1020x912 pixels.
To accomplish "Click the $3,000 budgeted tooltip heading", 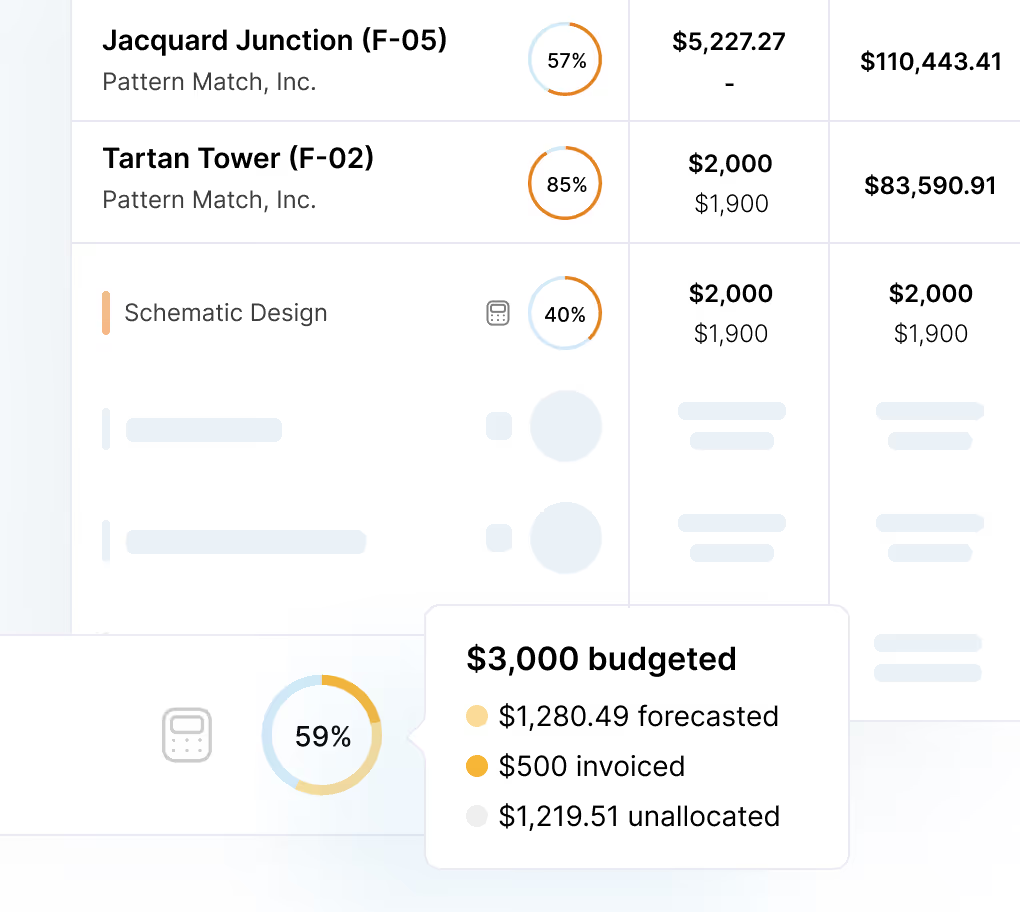I will (x=602, y=659).
